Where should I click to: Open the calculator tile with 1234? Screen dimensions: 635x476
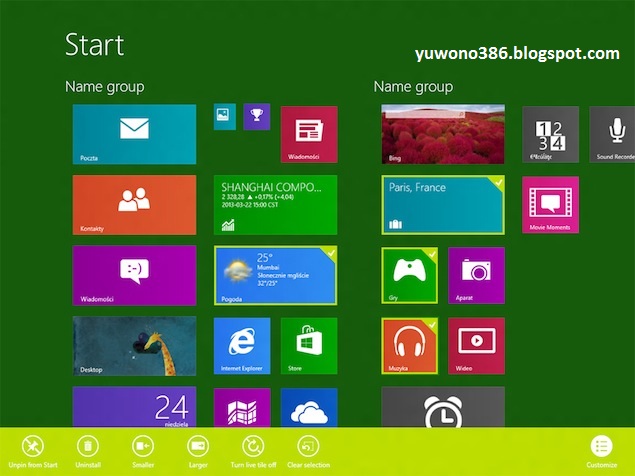550,134
